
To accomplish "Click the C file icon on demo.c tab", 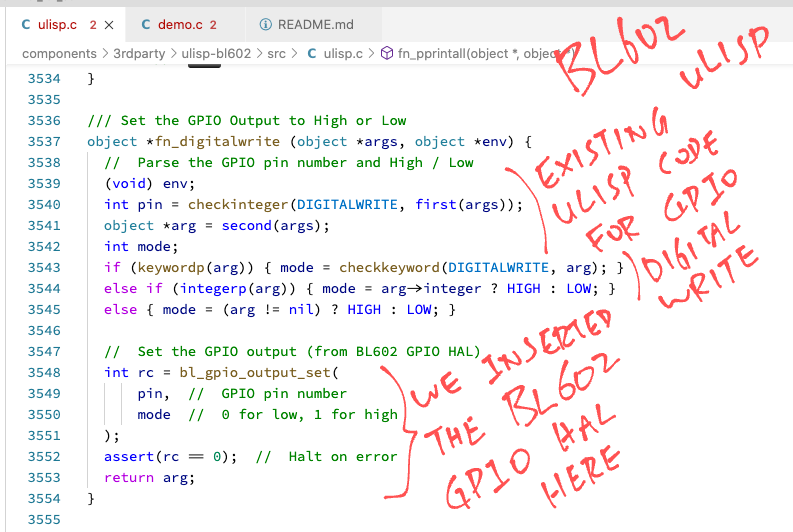I will click(147, 24).
